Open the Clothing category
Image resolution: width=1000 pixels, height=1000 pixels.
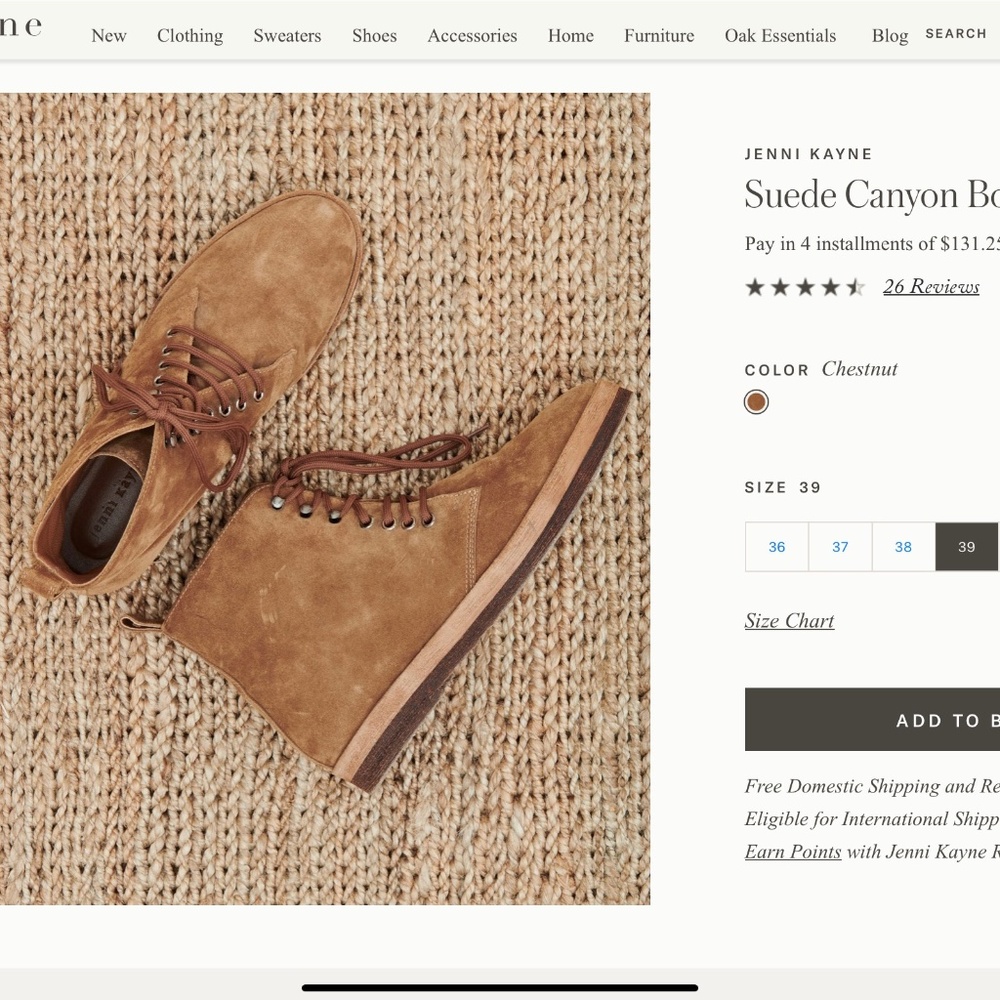190,35
